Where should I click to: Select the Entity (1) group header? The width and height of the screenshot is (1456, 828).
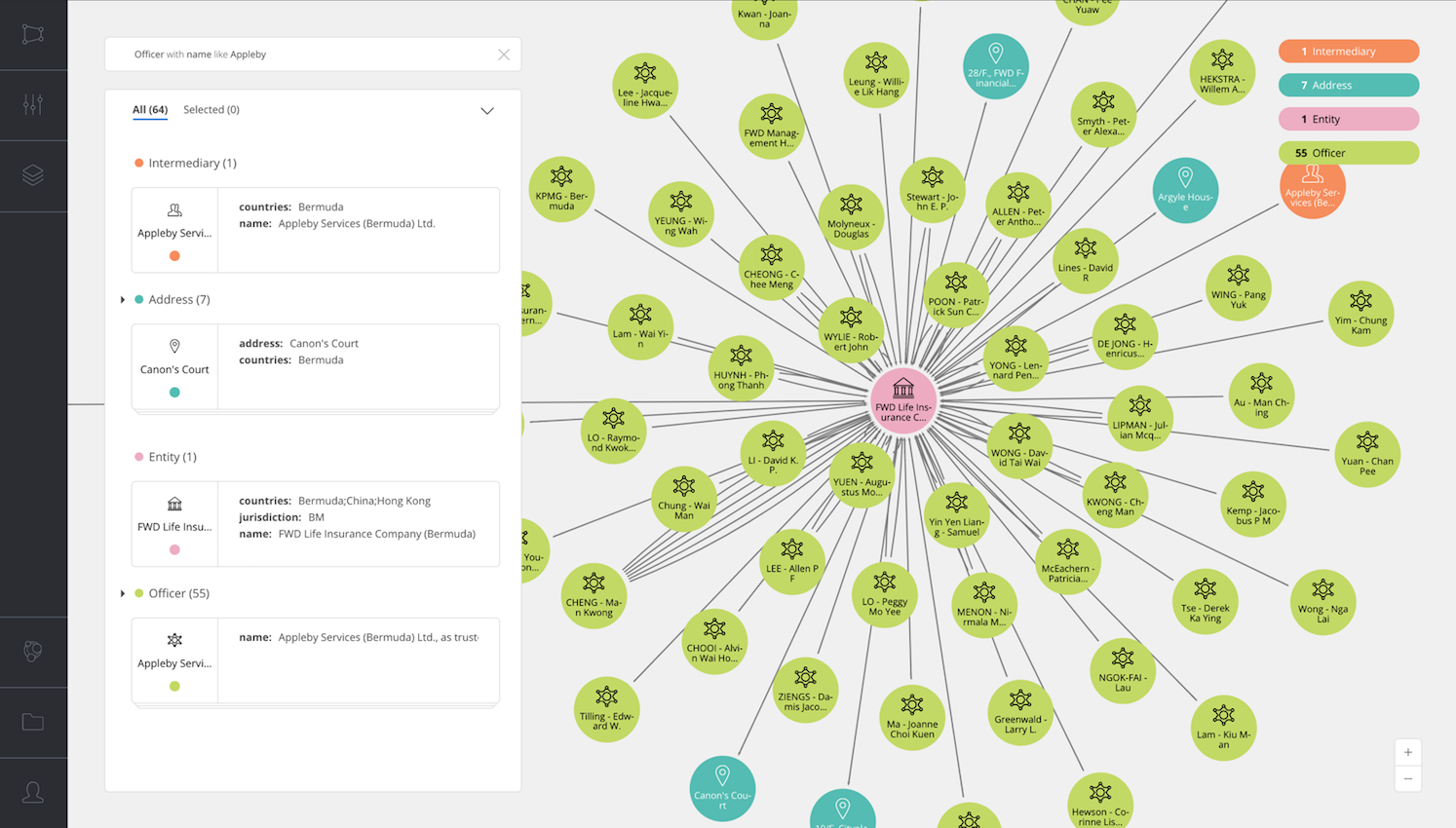[166, 457]
